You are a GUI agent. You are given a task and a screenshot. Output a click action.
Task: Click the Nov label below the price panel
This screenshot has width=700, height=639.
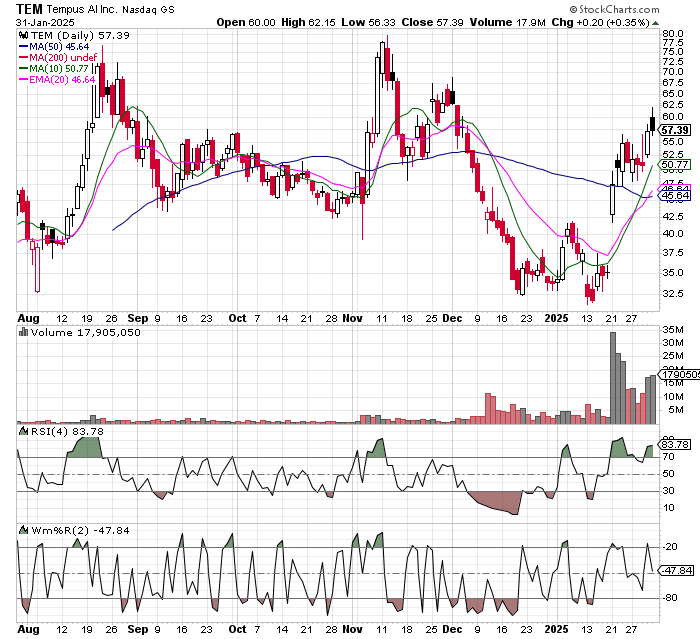[352, 318]
